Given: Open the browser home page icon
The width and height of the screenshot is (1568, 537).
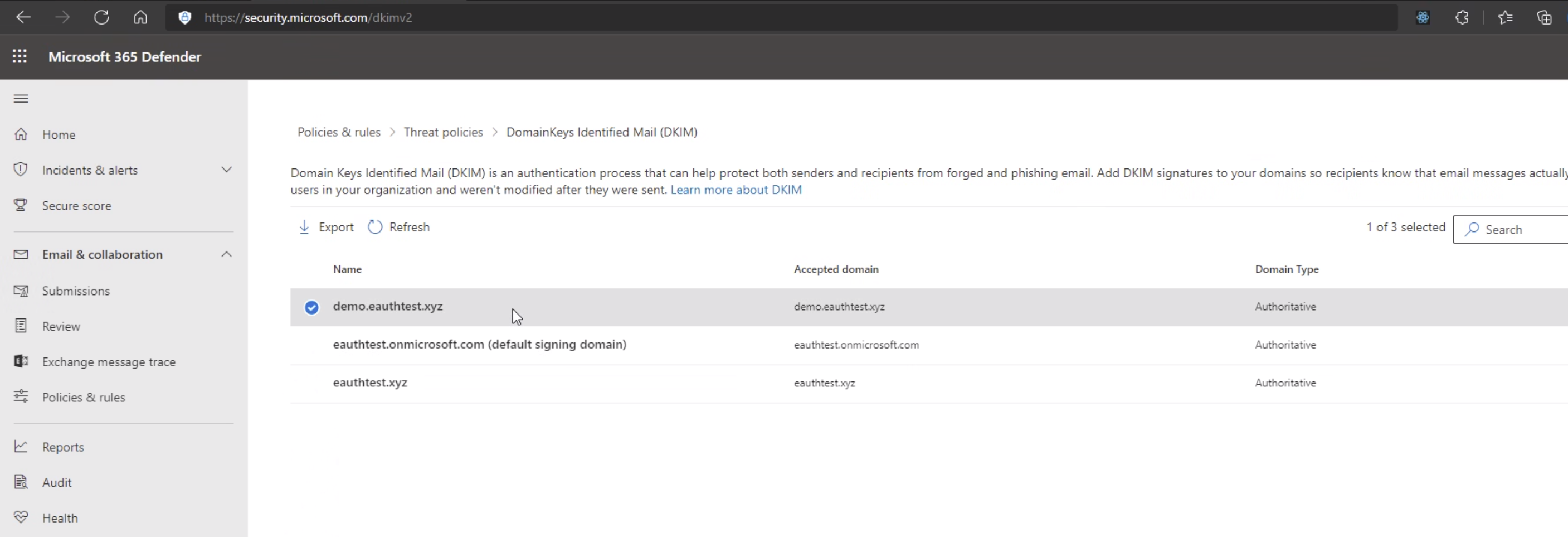Looking at the screenshot, I should click(x=140, y=17).
